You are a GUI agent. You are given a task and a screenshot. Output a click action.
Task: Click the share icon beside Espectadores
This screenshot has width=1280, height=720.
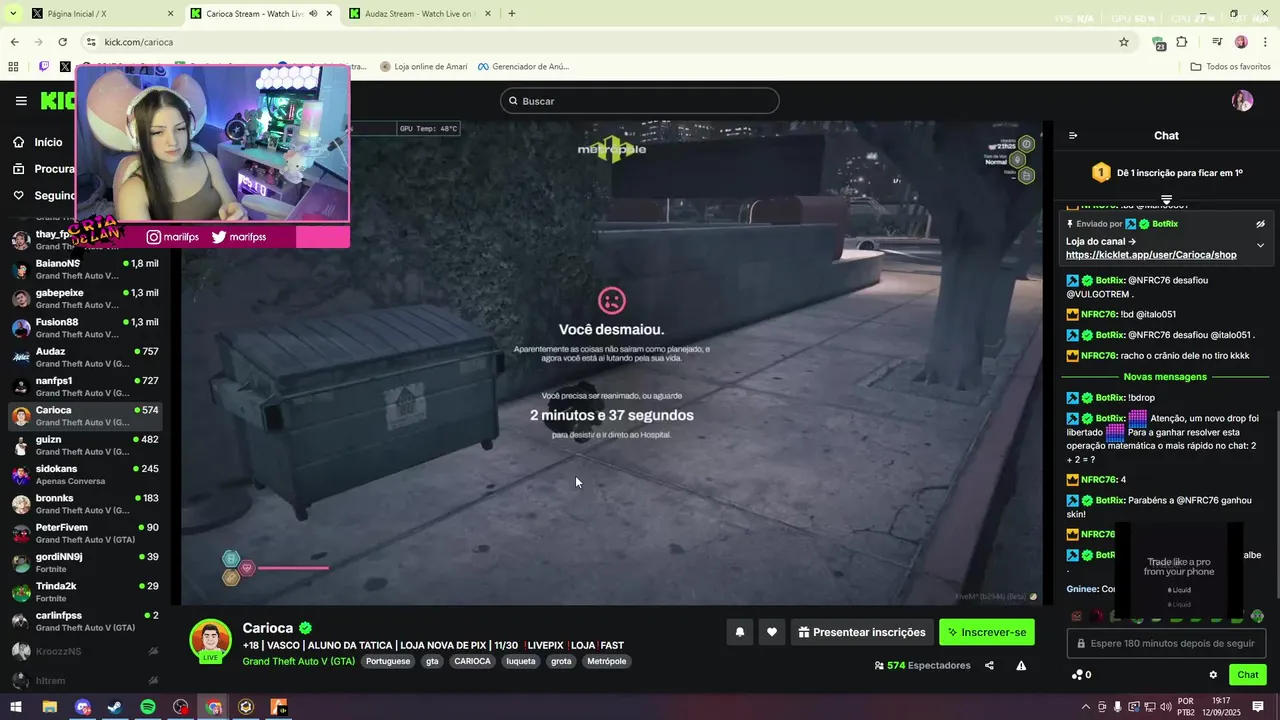(989, 666)
